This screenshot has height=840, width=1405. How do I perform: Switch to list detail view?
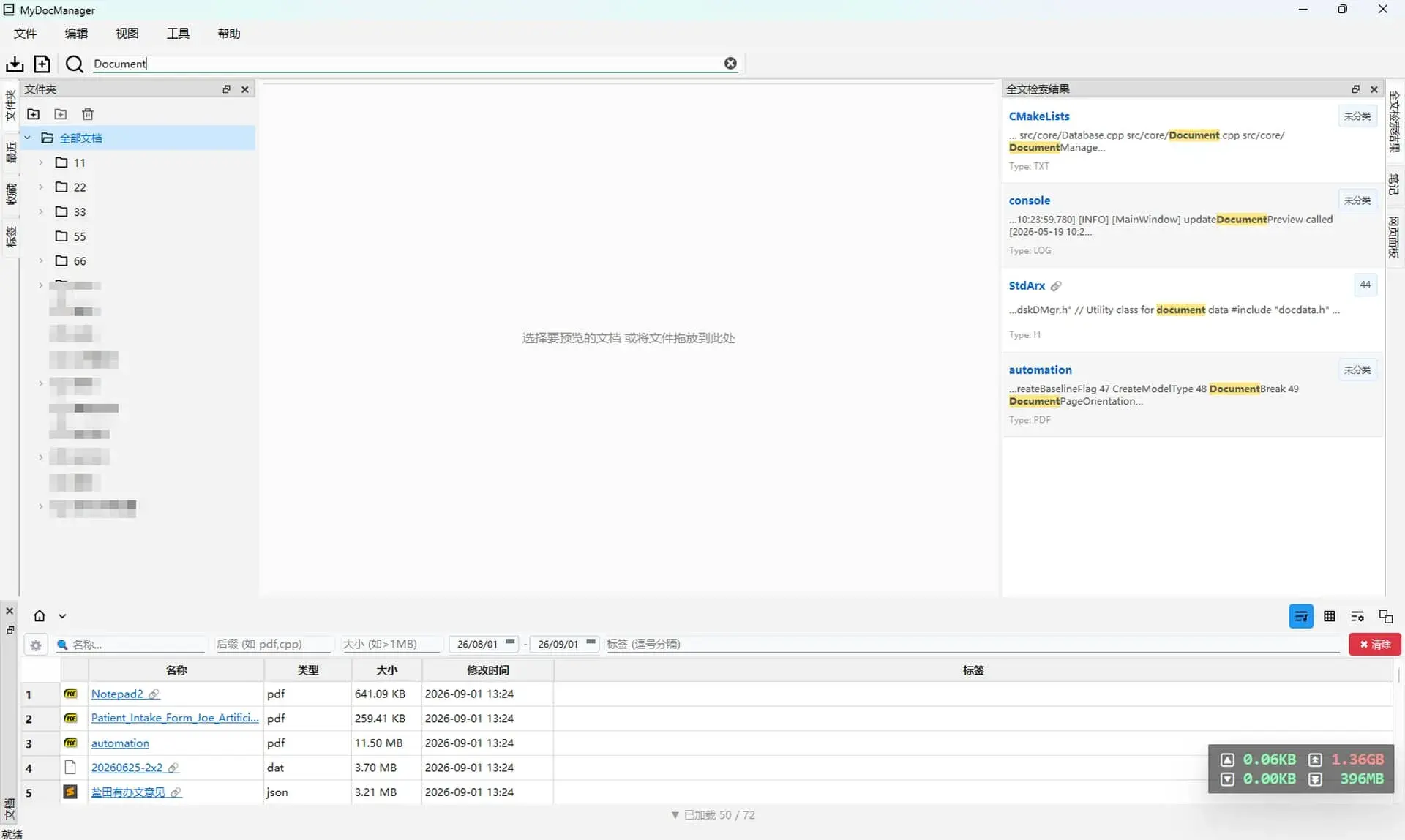(x=1301, y=616)
